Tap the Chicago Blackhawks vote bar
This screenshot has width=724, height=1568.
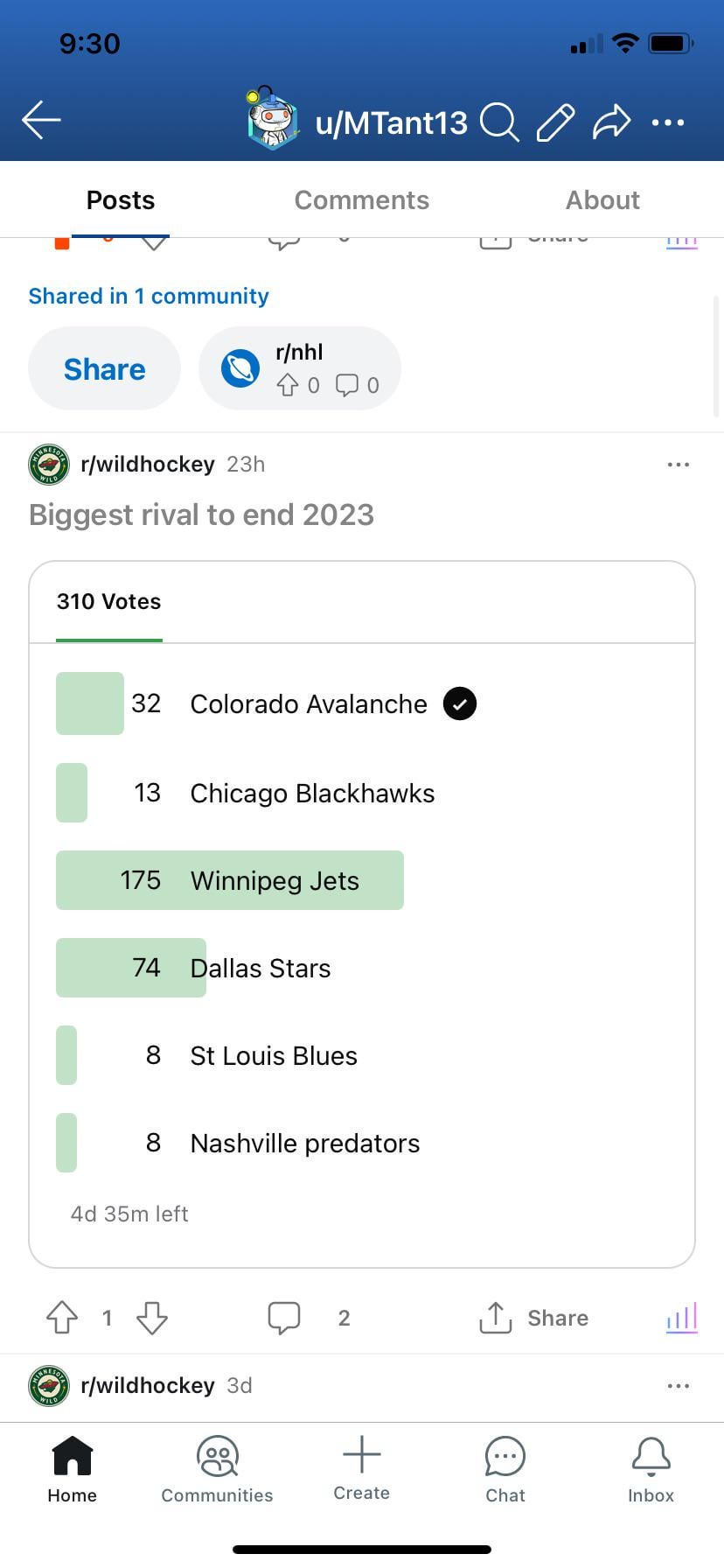point(72,793)
